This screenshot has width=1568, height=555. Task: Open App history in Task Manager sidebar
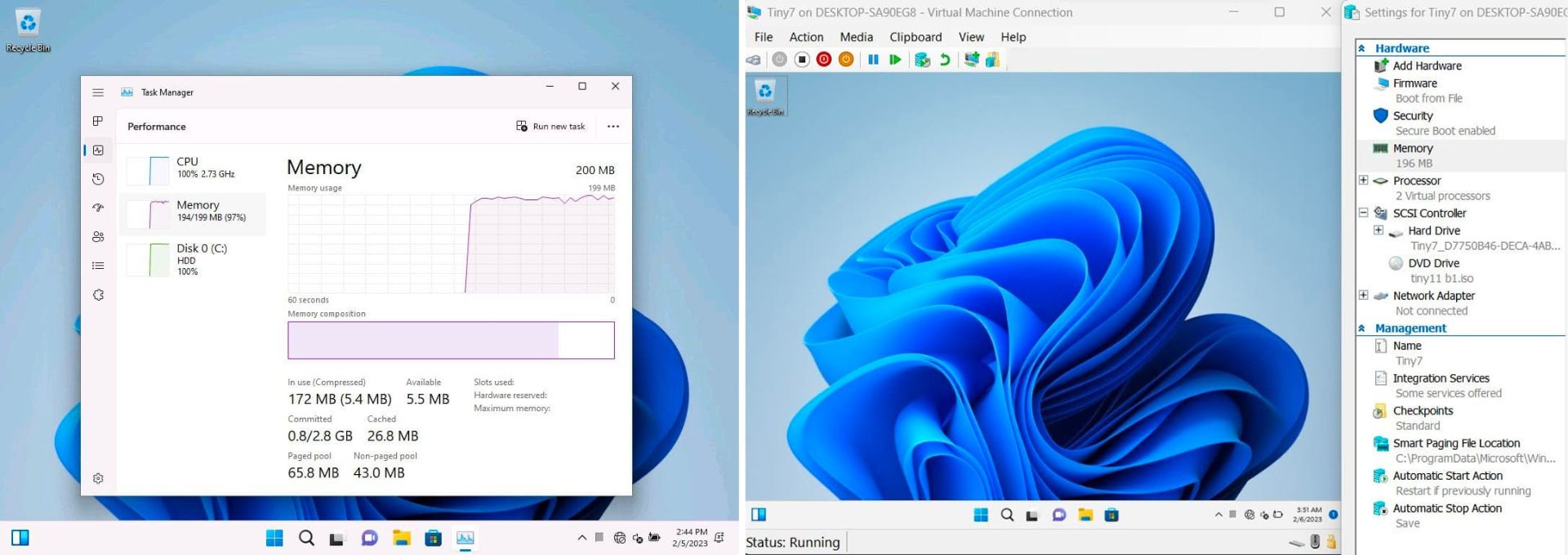[x=98, y=179]
